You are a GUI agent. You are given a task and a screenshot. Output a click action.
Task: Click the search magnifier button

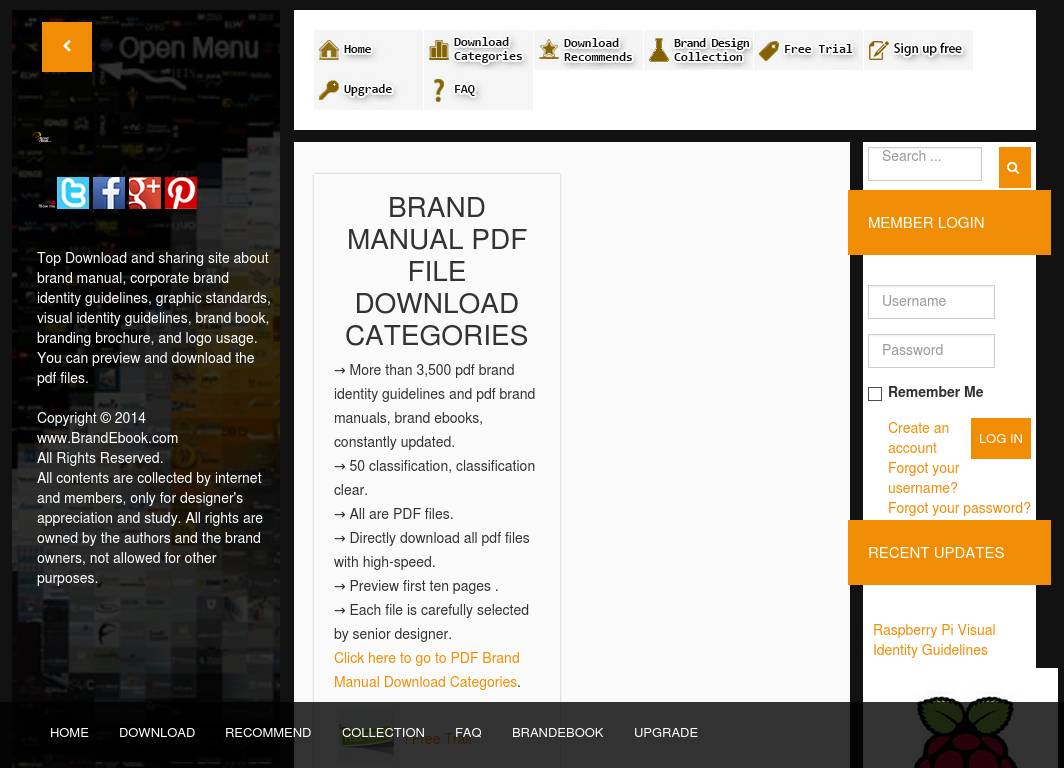(x=1013, y=168)
